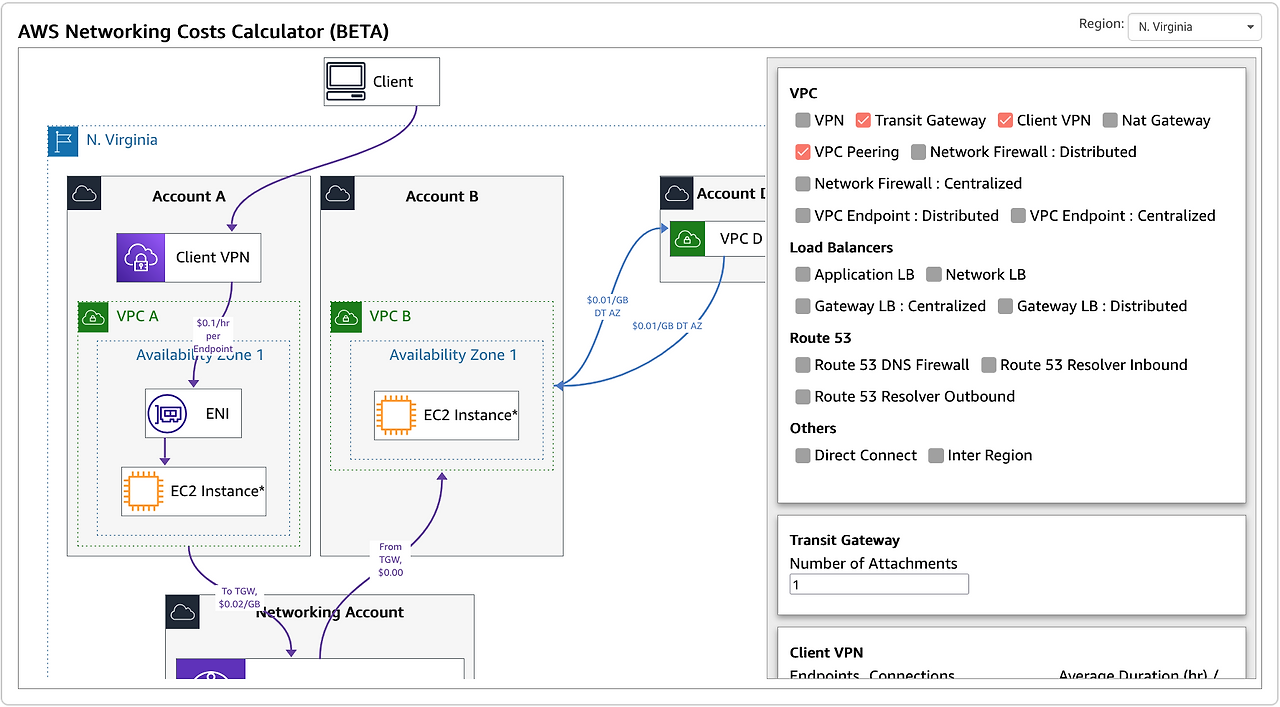
Task: Click the N. Virginia region flag icon
Action: (x=62, y=141)
